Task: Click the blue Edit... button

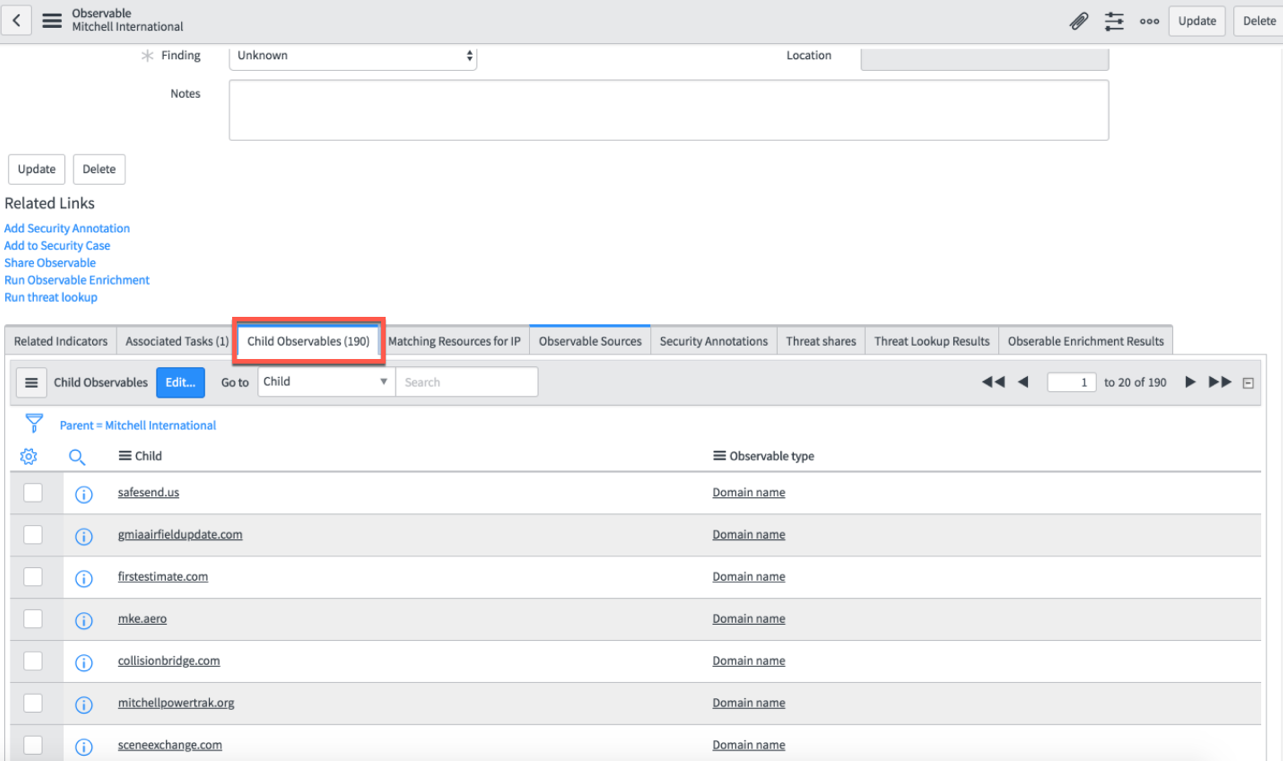Action: (180, 382)
